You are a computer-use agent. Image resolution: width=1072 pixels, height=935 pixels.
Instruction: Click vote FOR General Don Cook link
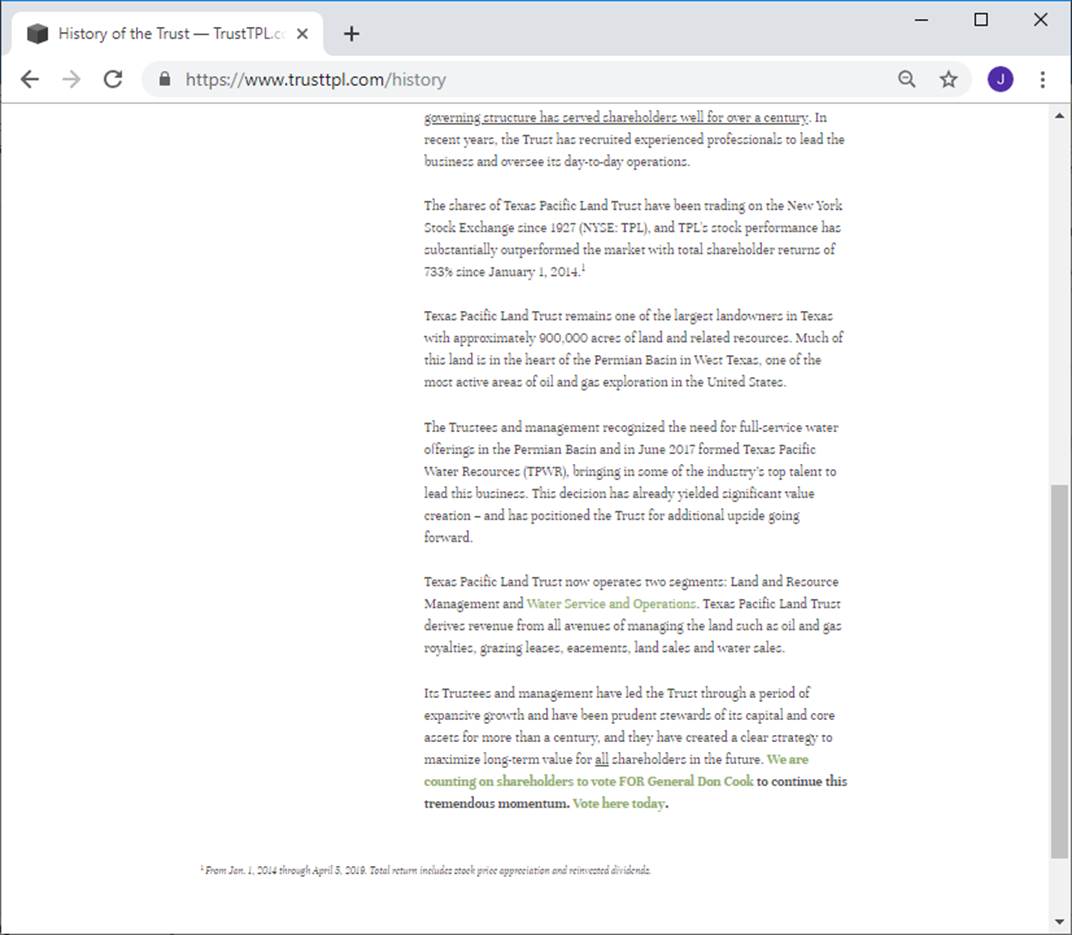588,781
